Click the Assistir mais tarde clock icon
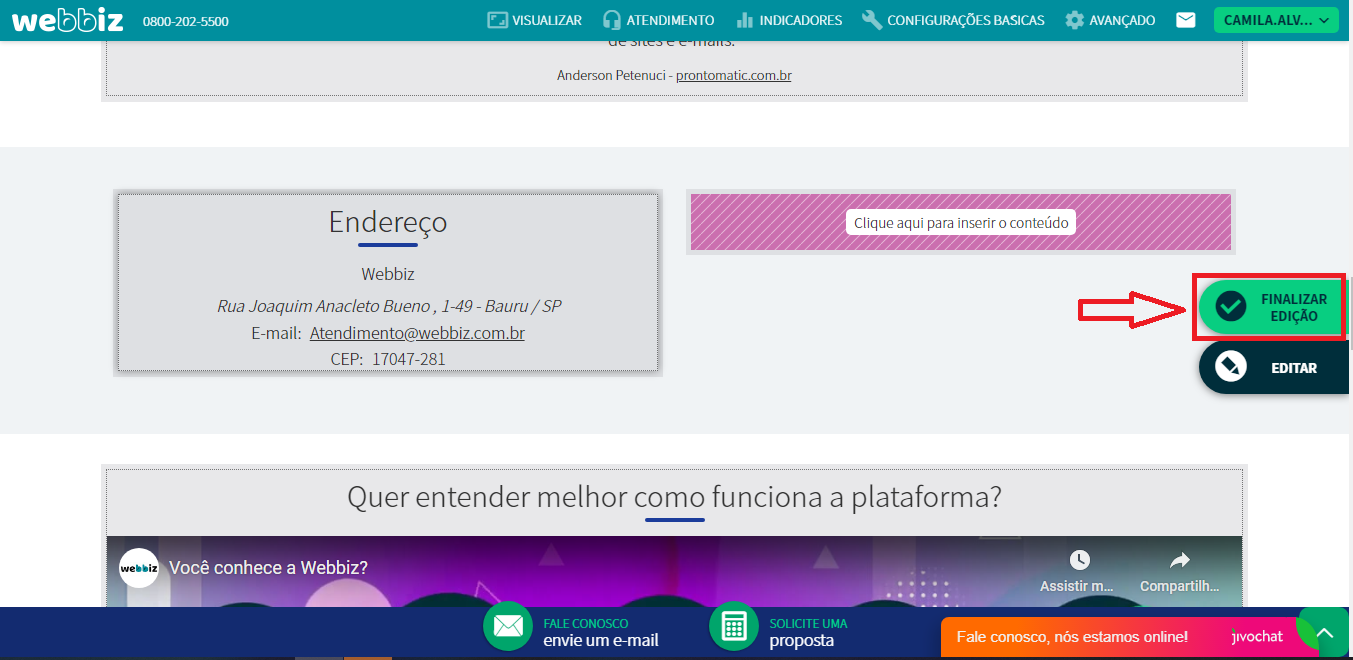This screenshot has height=660, width=1353. coord(1079,560)
